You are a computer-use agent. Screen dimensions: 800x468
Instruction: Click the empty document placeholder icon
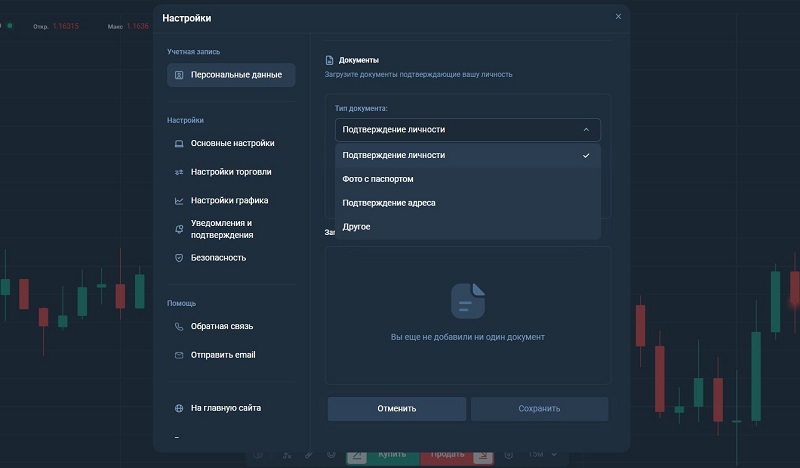click(x=467, y=301)
